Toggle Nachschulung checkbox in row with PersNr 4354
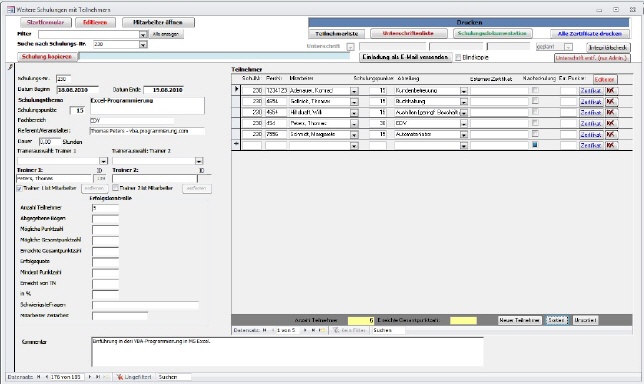Screen dimensions: 644x384 pos(535,112)
